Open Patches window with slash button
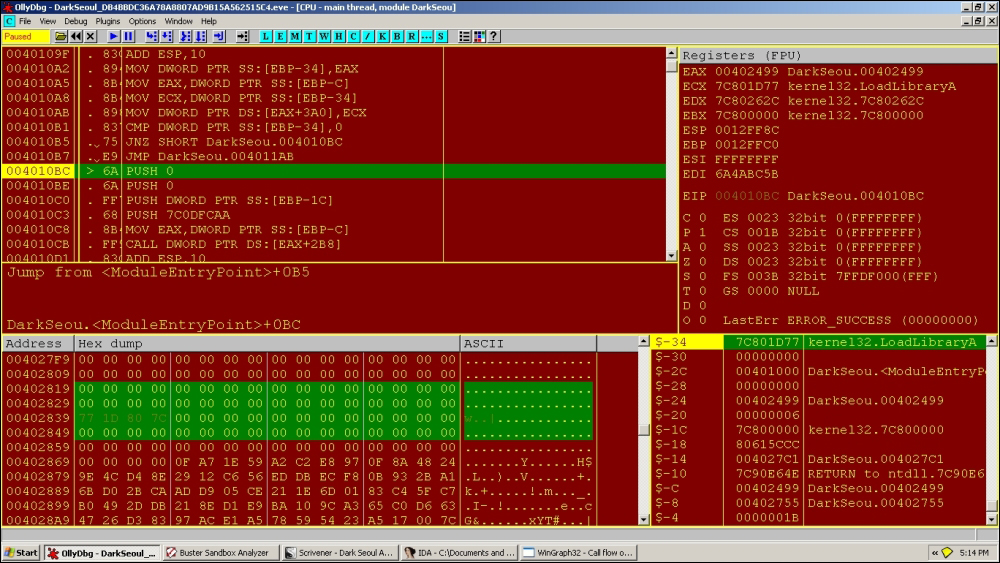Screen dimensions: 1000x563 pyautogui.click(x=368, y=36)
